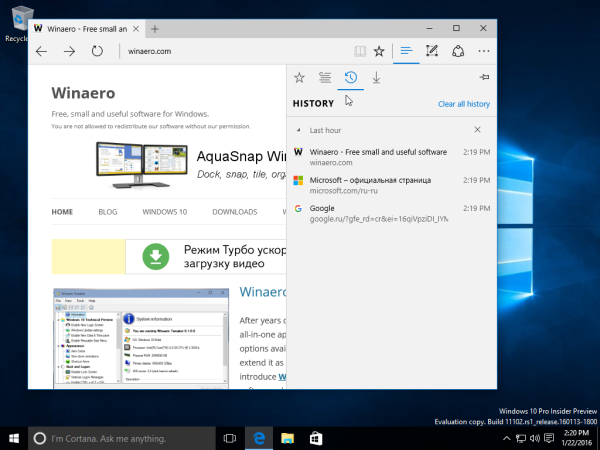Image resolution: width=600 pixels, height=450 pixels.
Task: Open the Share icon
Action: pos(458,51)
